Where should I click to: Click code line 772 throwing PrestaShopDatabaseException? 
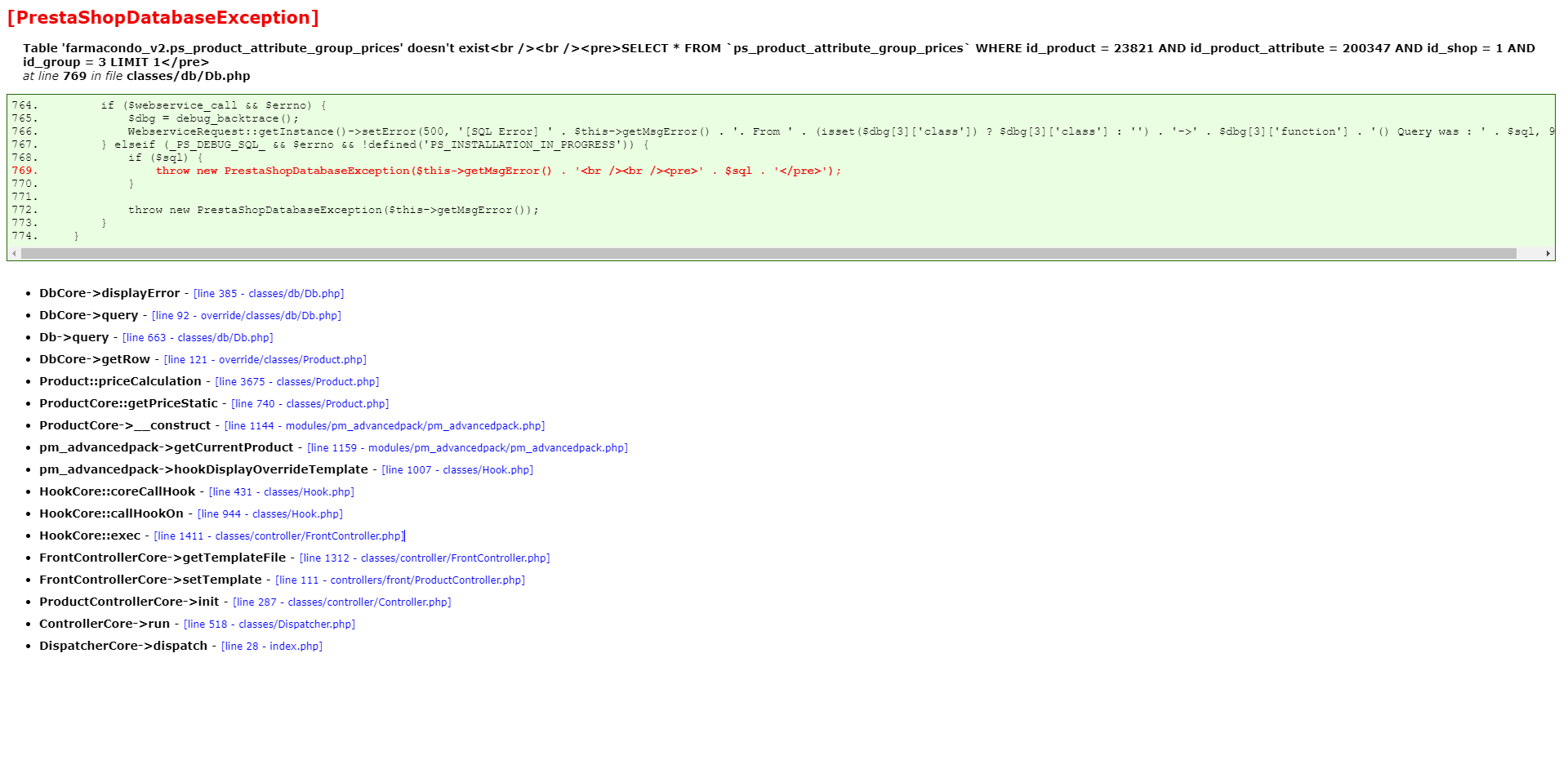(x=275, y=210)
